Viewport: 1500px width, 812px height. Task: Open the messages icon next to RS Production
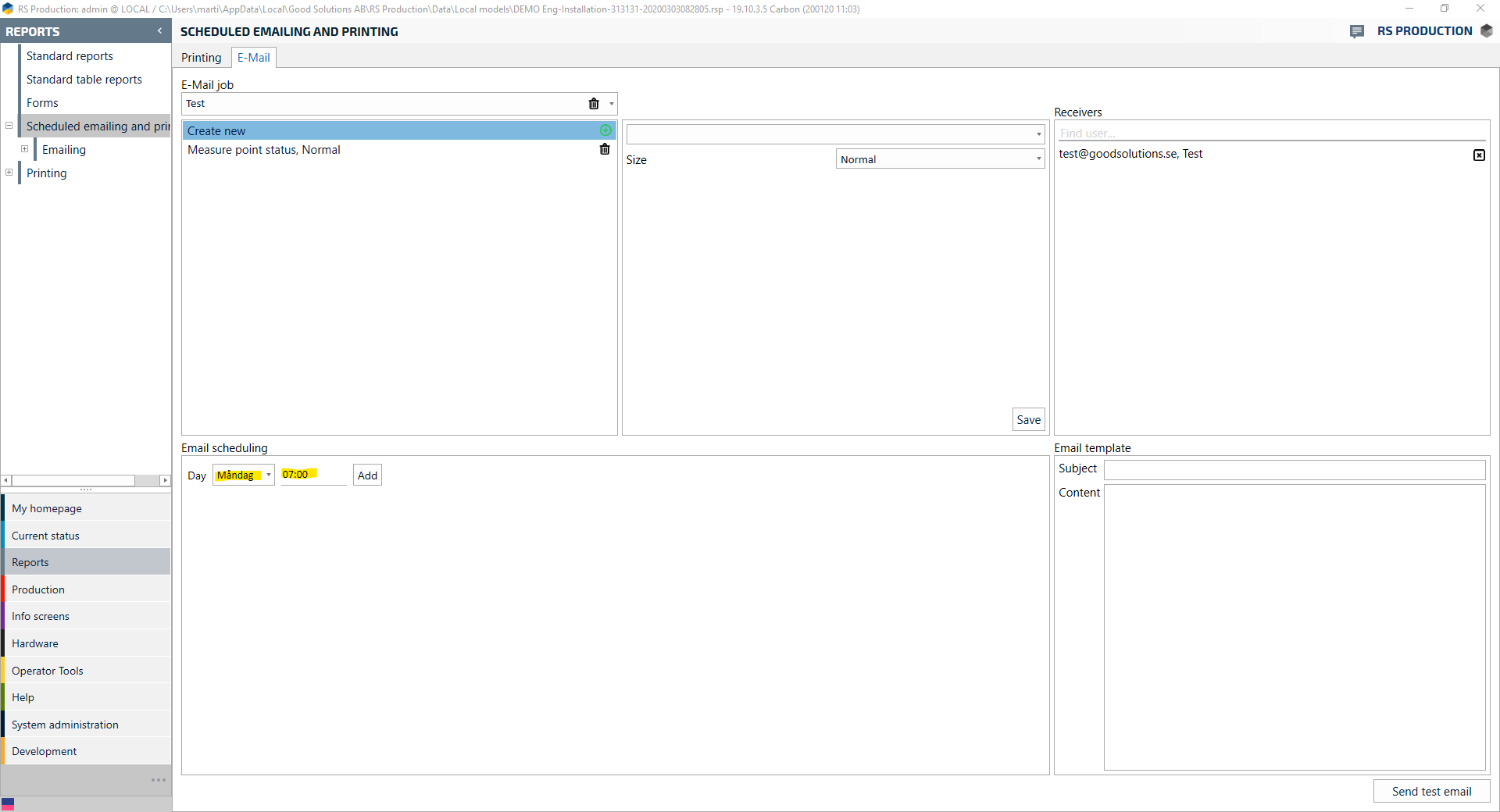pos(1357,31)
